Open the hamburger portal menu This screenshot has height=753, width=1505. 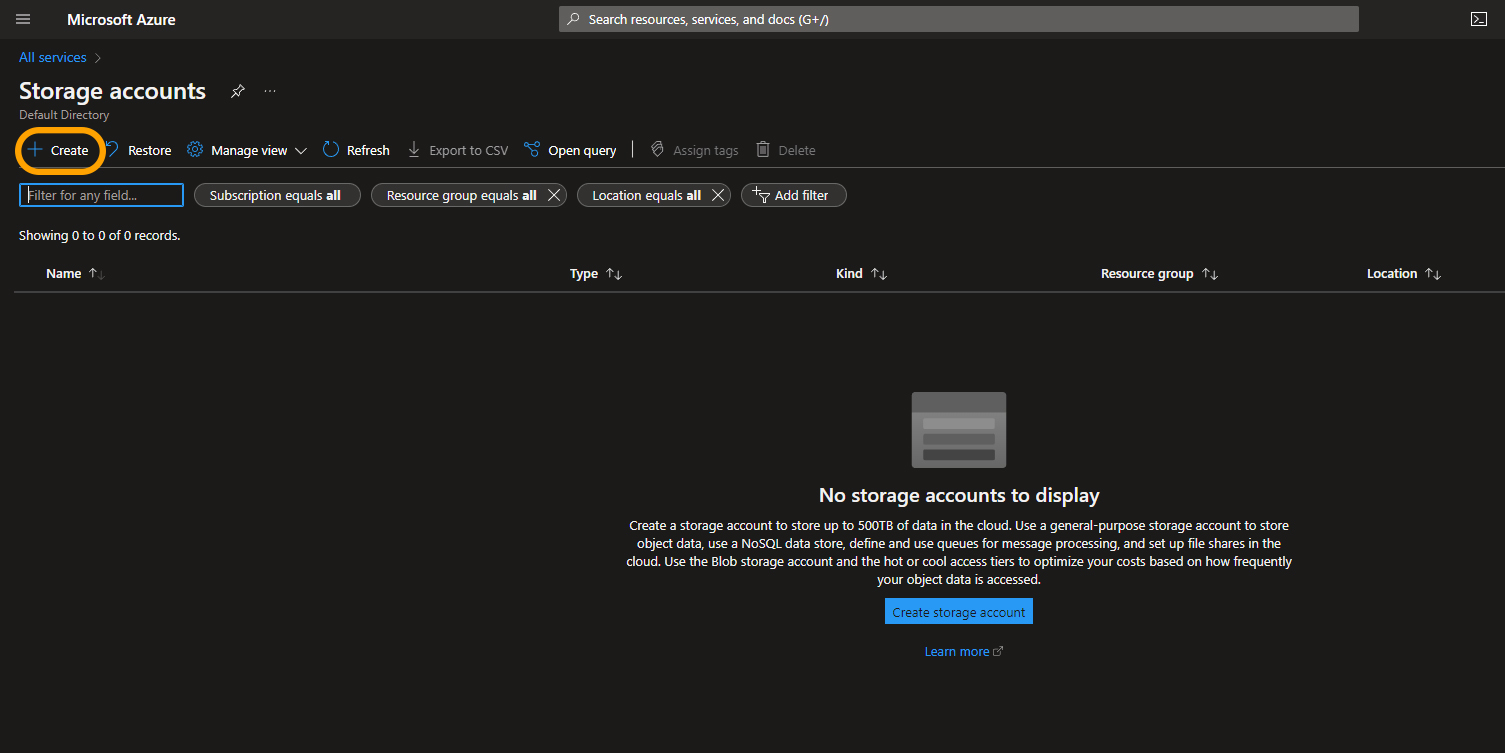pyautogui.click(x=23, y=19)
